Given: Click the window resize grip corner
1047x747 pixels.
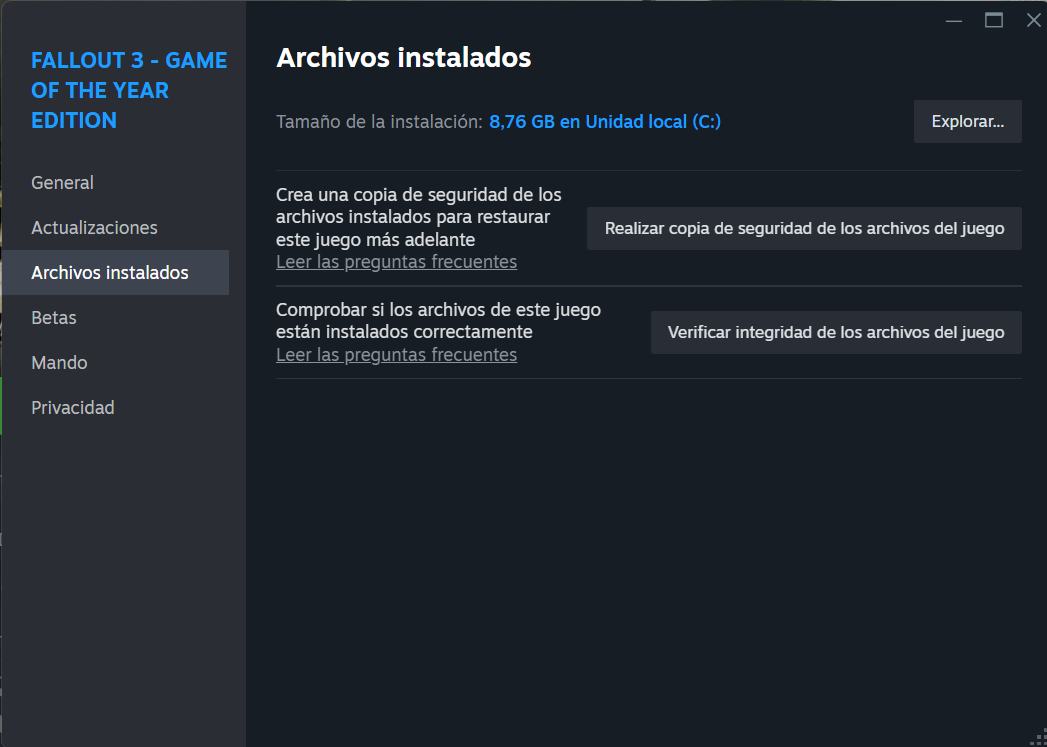Looking at the screenshot, I should pos(1039,739).
